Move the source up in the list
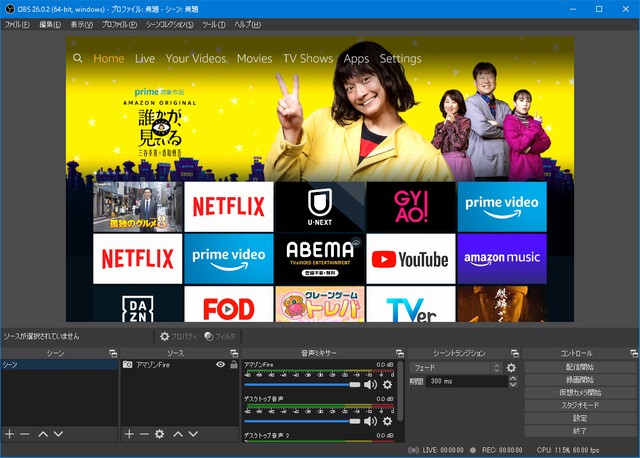This screenshot has width=640, height=458. pos(178,434)
